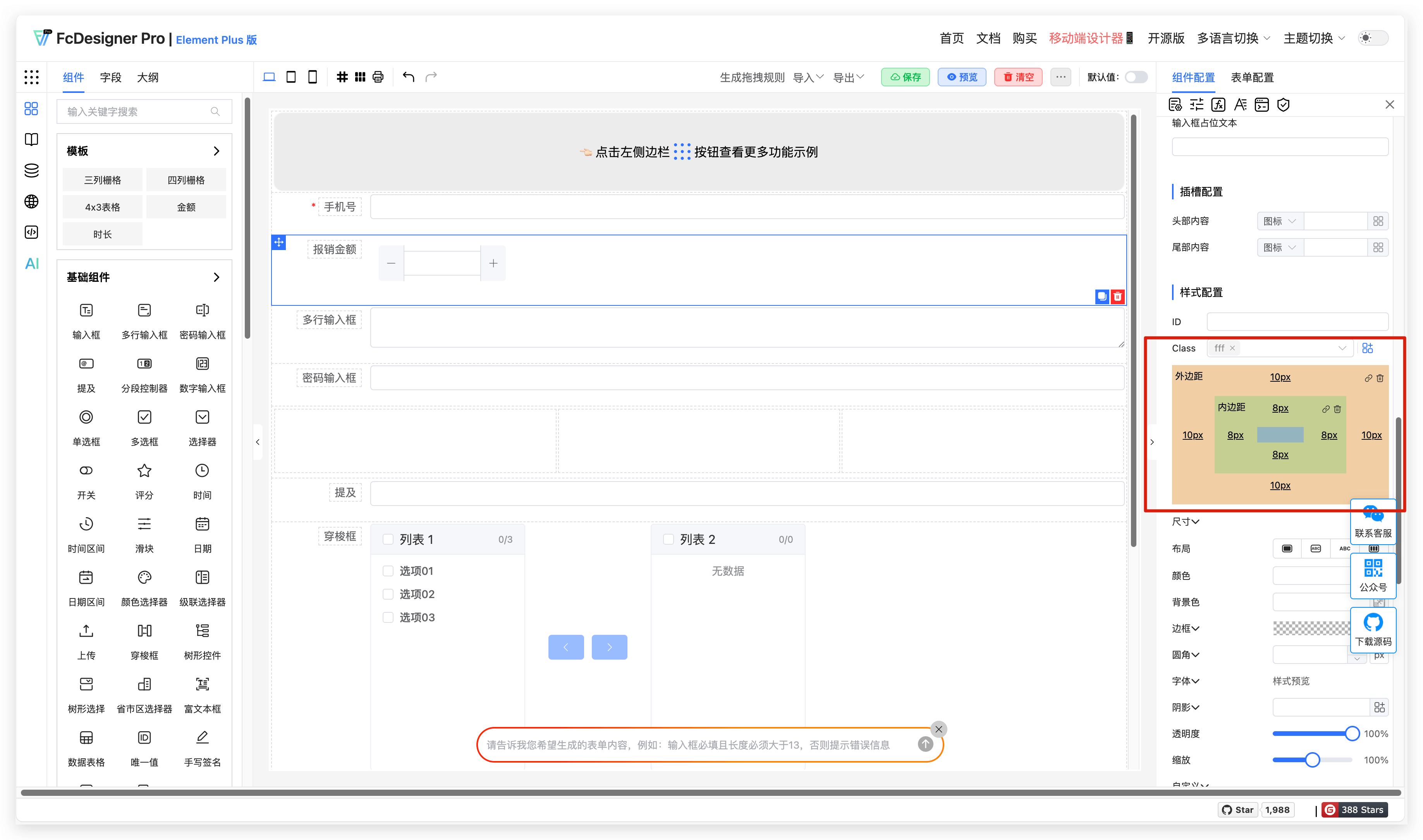The width and height of the screenshot is (1423, 840).
Task: Select the AI assistant sidebar icon
Action: pyautogui.click(x=31, y=263)
